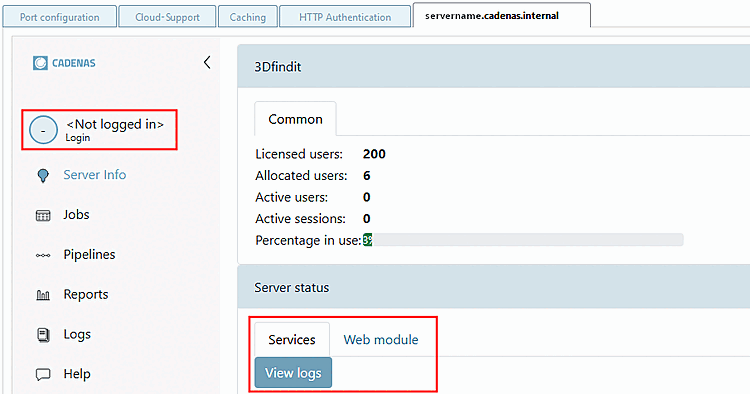Click the Help speech bubble icon

click(x=43, y=374)
